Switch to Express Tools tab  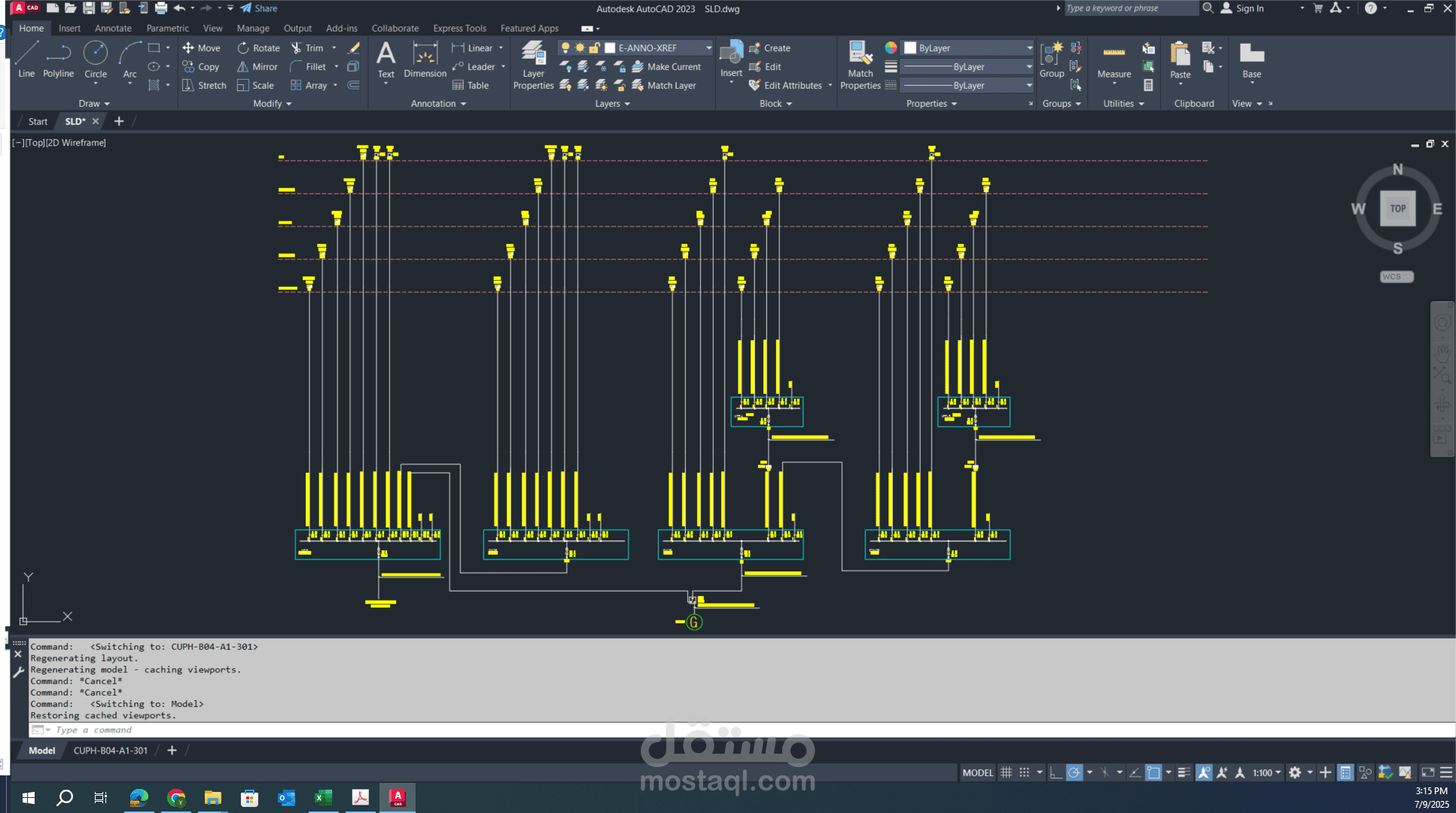[459, 28]
